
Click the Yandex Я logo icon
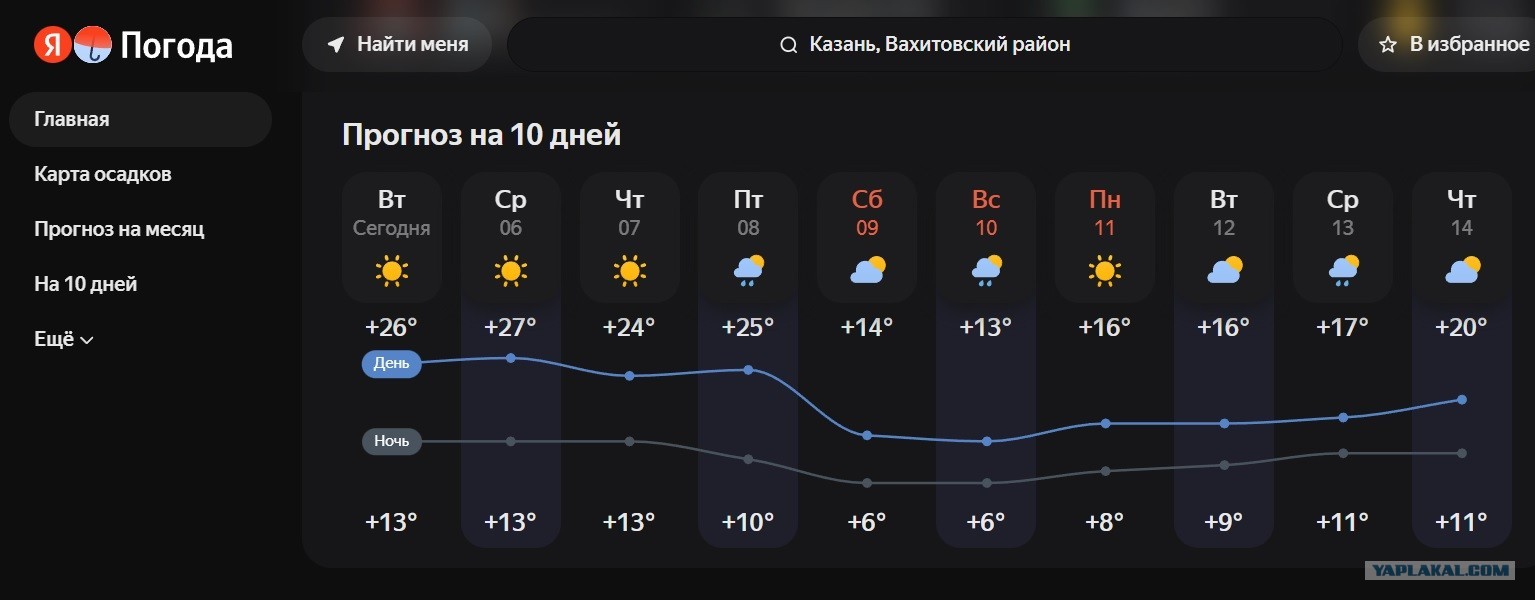coord(52,44)
